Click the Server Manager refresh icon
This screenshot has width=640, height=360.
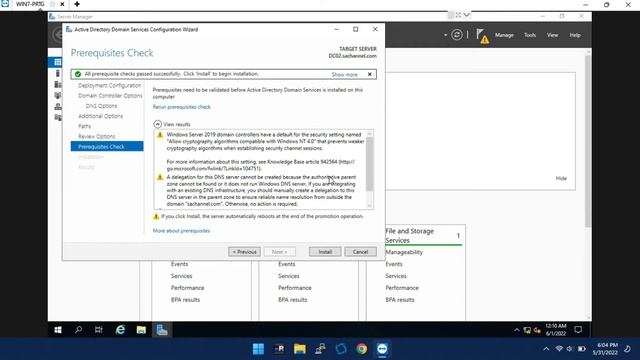[x=457, y=35]
